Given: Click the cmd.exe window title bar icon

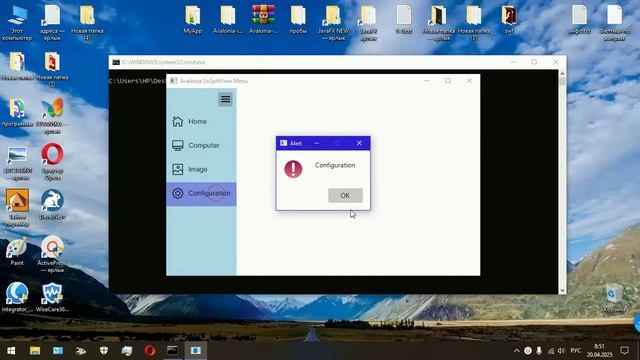Looking at the screenshot, I should click(116, 62).
